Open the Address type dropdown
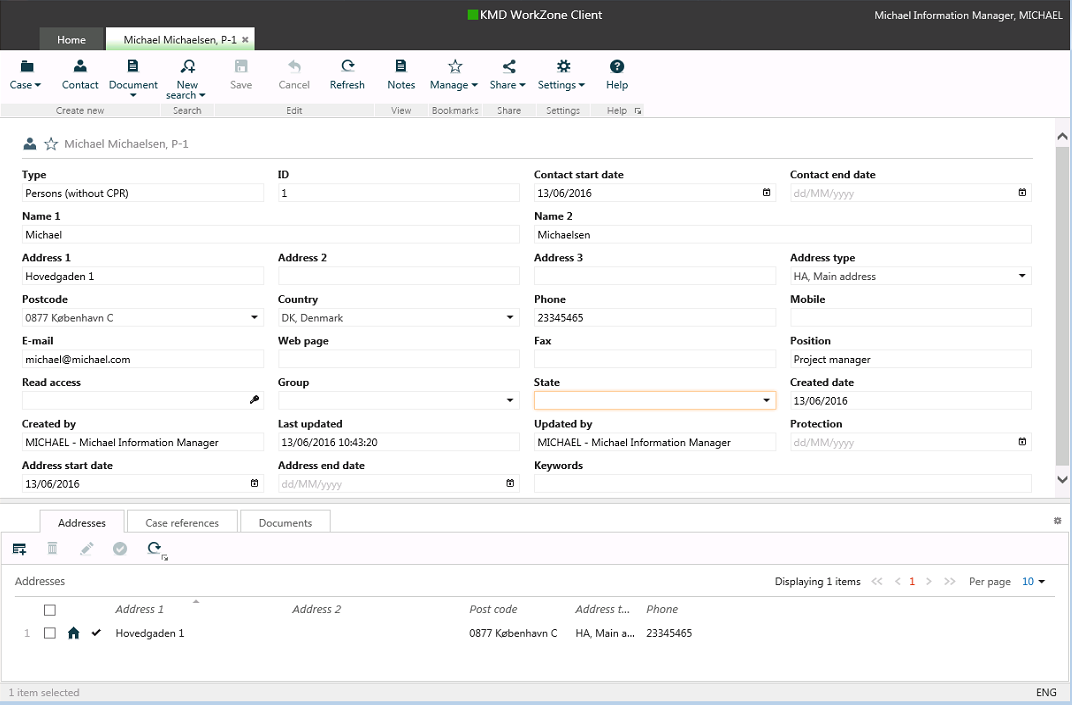The width and height of the screenshot is (1072, 713). [1022, 277]
